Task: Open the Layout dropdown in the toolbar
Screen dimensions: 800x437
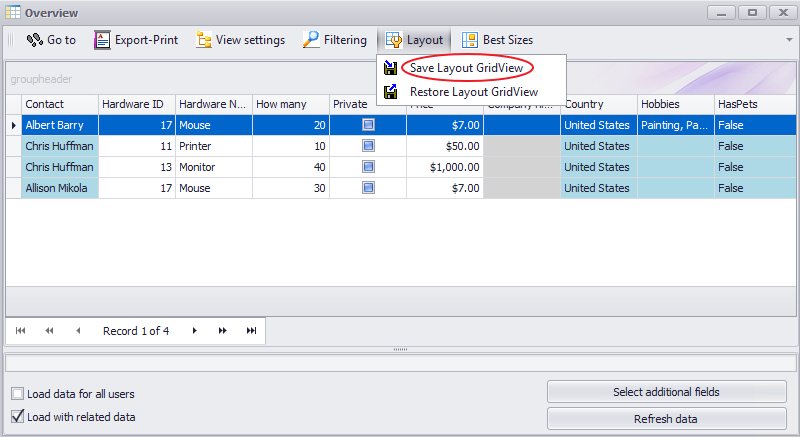Action: click(414, 40)
